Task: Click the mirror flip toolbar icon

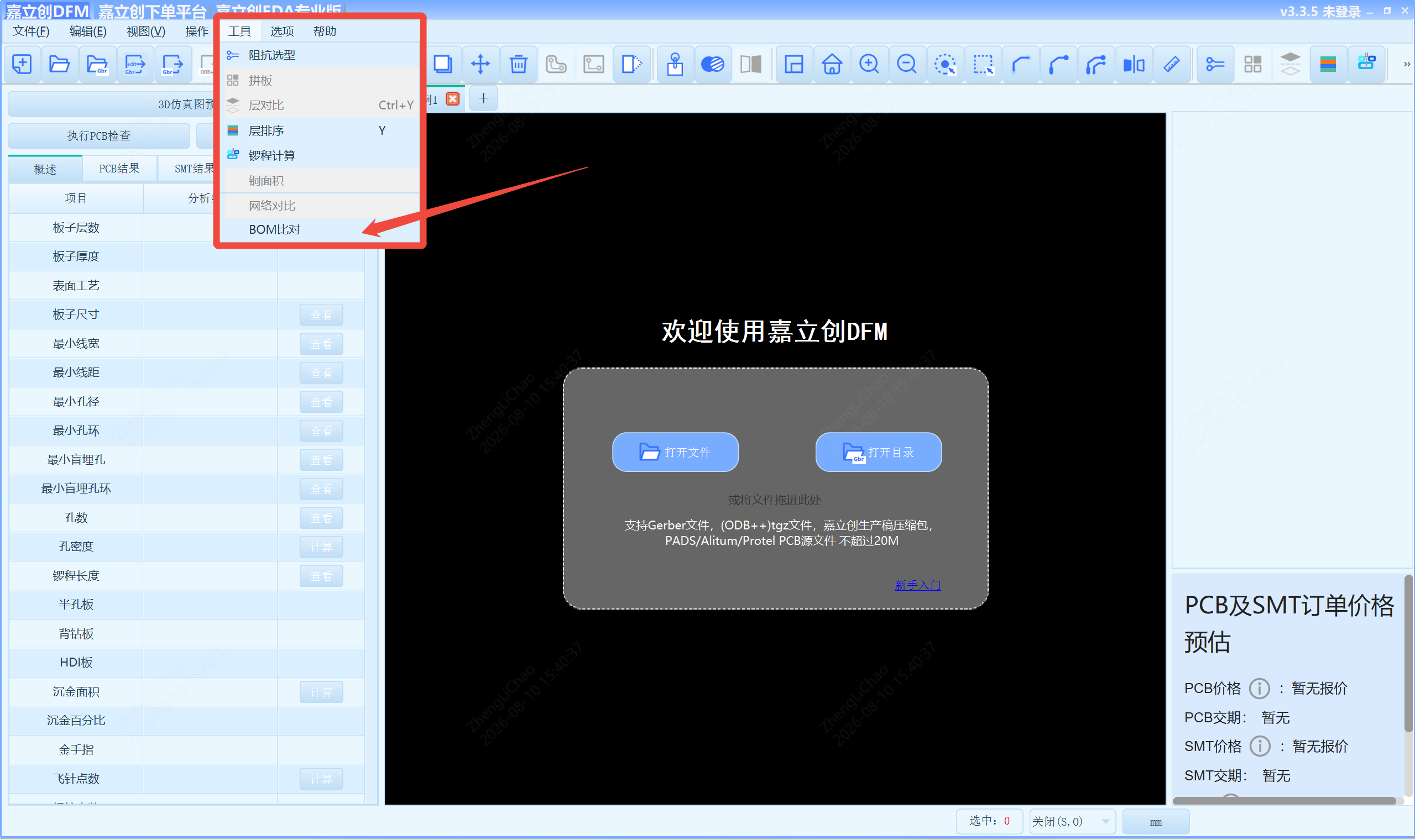Action: tap(1134, 64)
